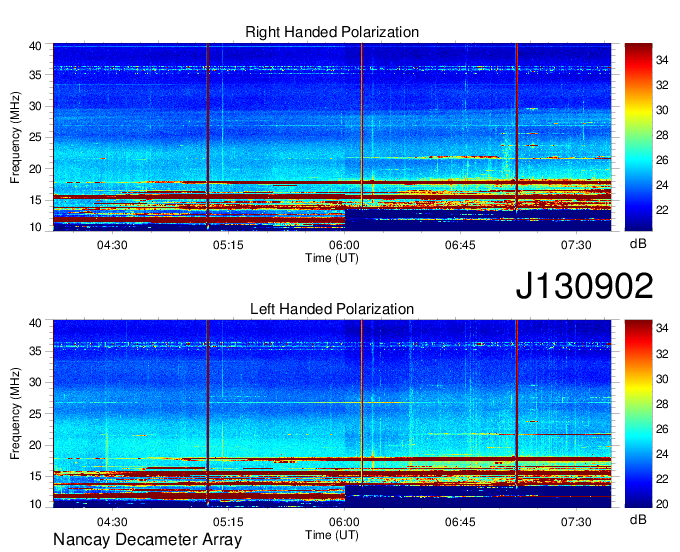Click the 30 MHz tick on right-handed plot
Viewport: 680px width, 552px height.
[x=36, y=106]
